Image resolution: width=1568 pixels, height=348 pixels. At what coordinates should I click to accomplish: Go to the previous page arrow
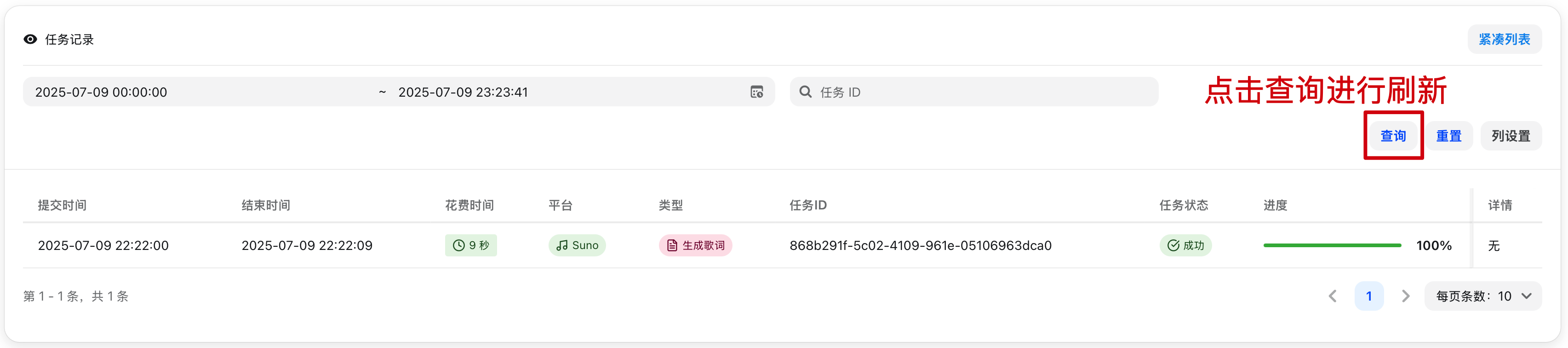pos(1333,296)
